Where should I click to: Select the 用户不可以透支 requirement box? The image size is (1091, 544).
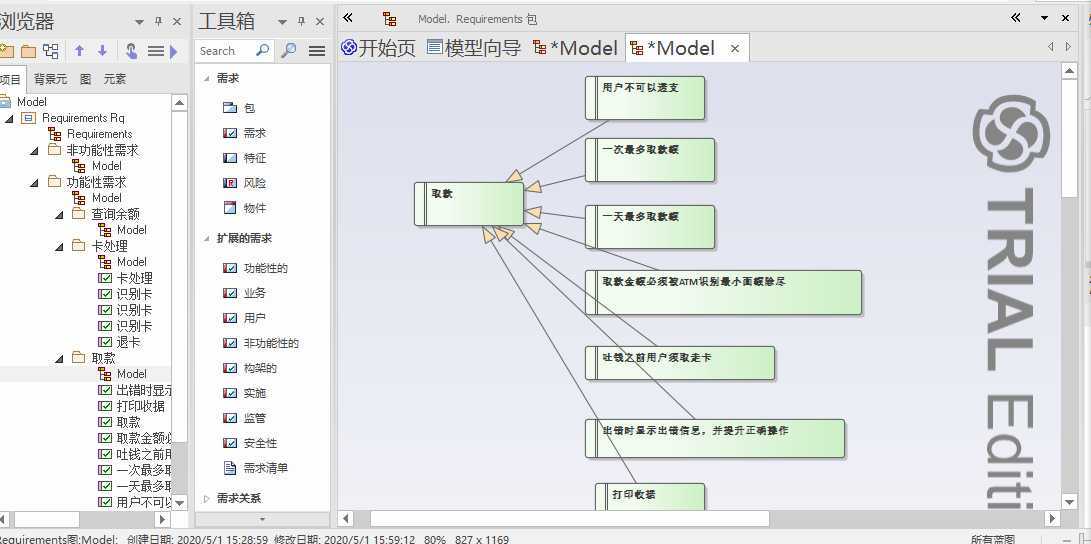click(x=645, y=98)
